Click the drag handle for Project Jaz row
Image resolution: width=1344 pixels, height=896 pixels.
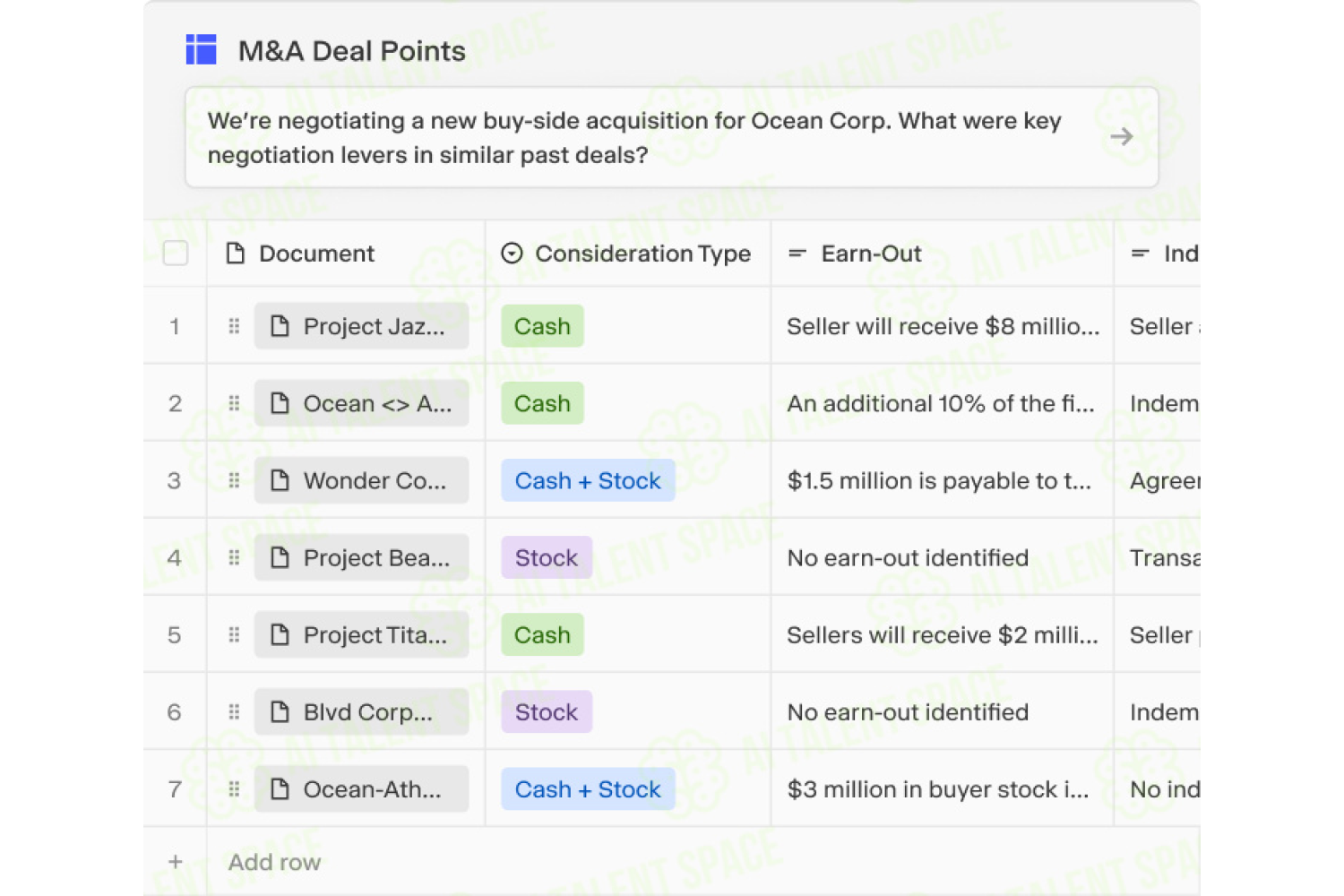click(x=234, y=326)
